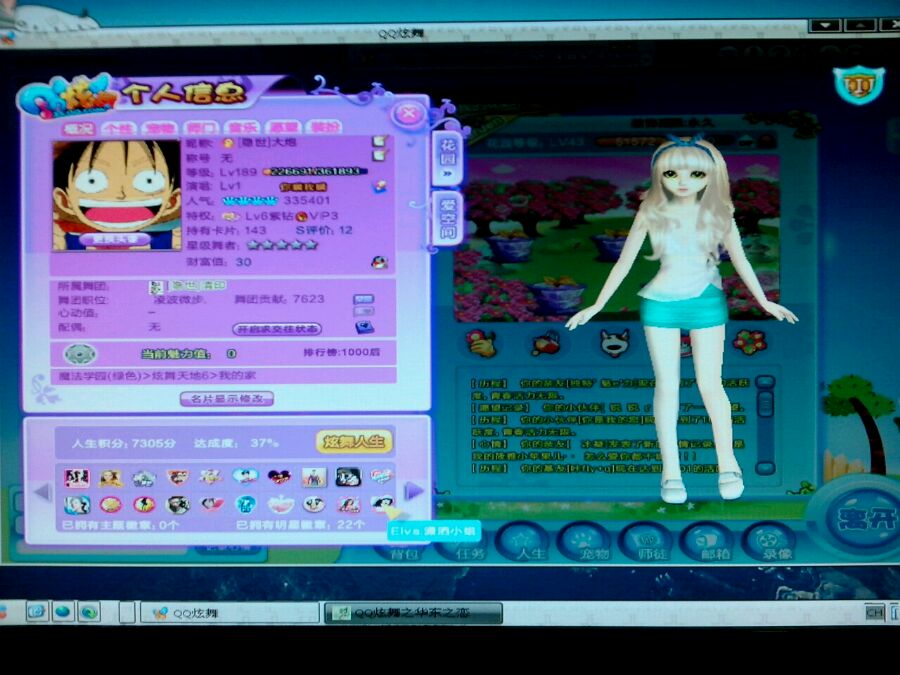Click the Lv189 experience bar
This screenshot has width=900, height=675.
[315, 171]
